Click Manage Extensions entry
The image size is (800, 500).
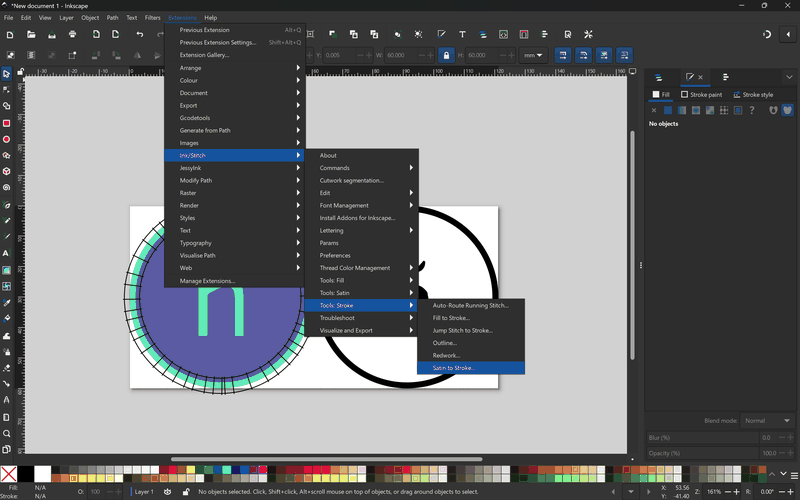click(234, 281)
